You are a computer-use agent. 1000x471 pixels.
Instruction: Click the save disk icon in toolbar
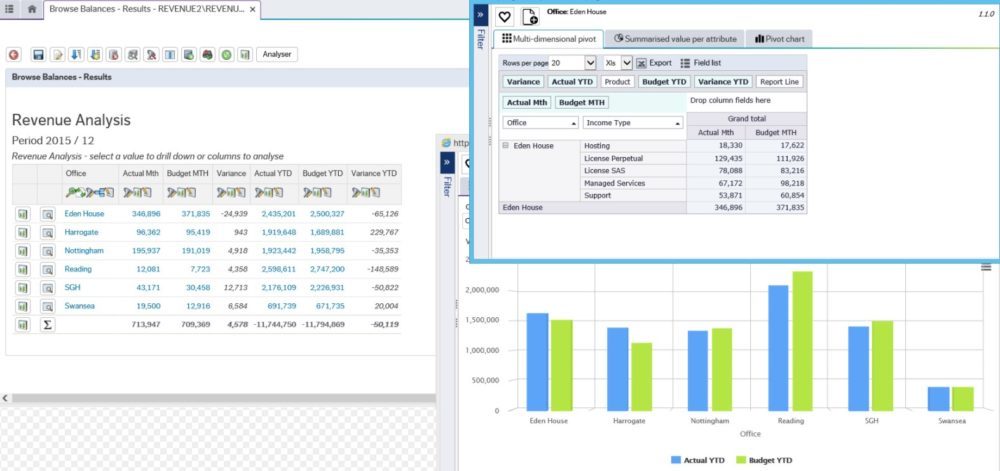[x=38, y=55]
